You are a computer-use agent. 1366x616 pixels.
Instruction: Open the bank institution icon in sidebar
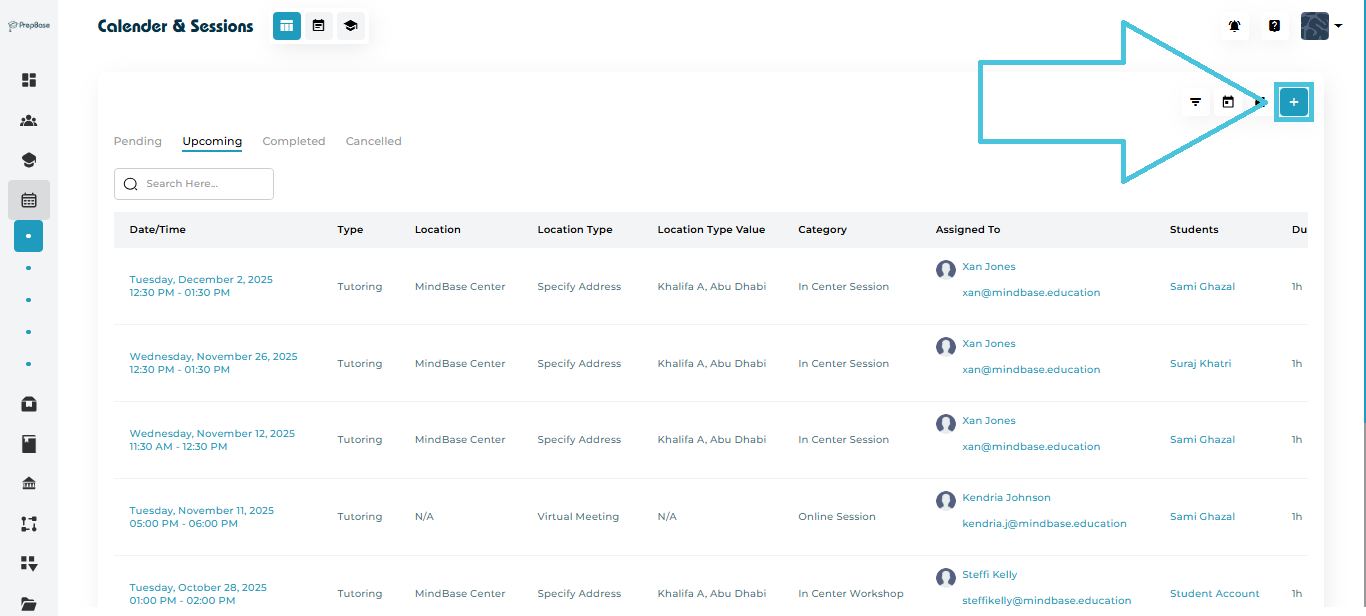[29, 484]
